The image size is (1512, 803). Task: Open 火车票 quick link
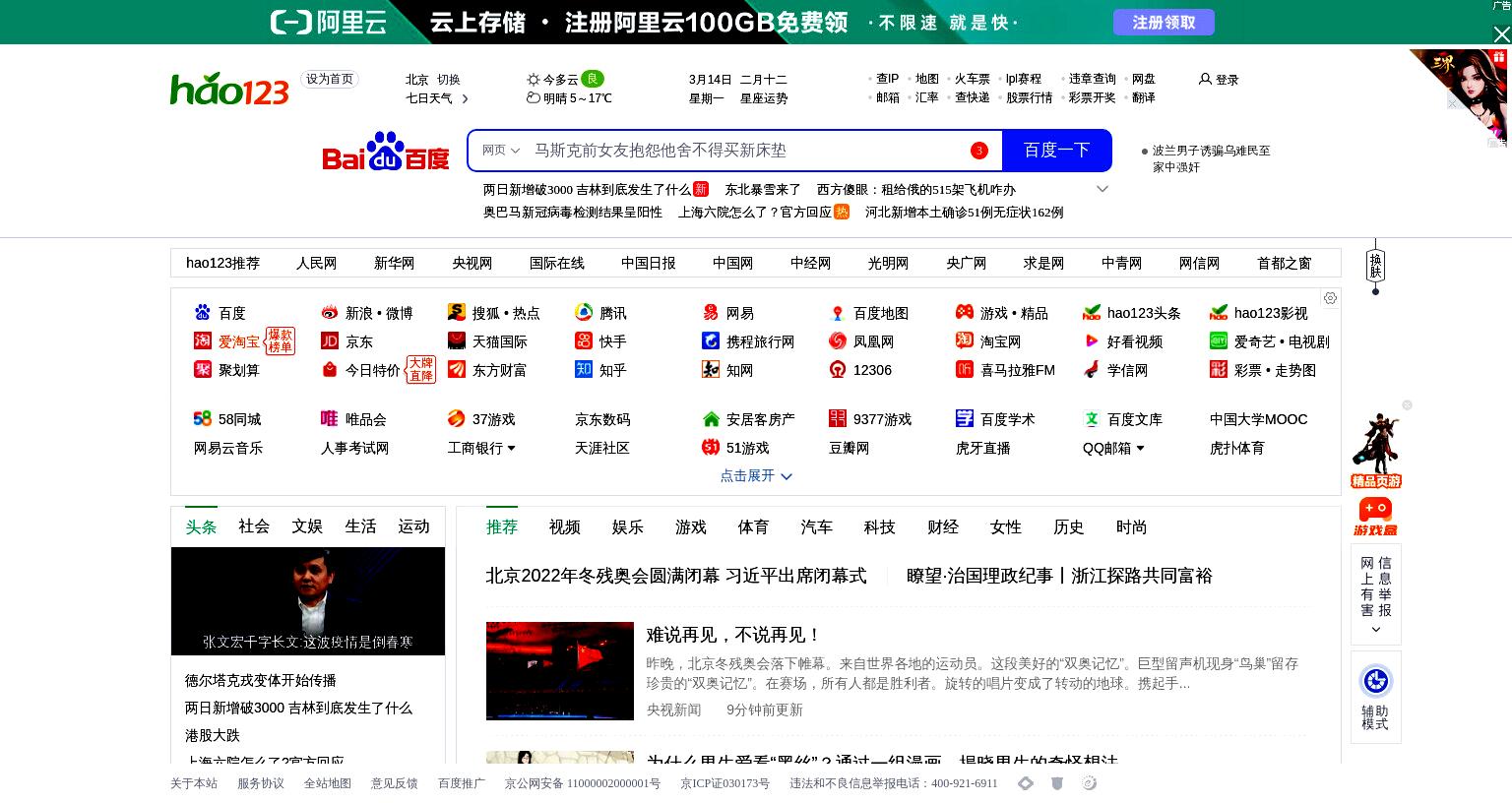972,79
